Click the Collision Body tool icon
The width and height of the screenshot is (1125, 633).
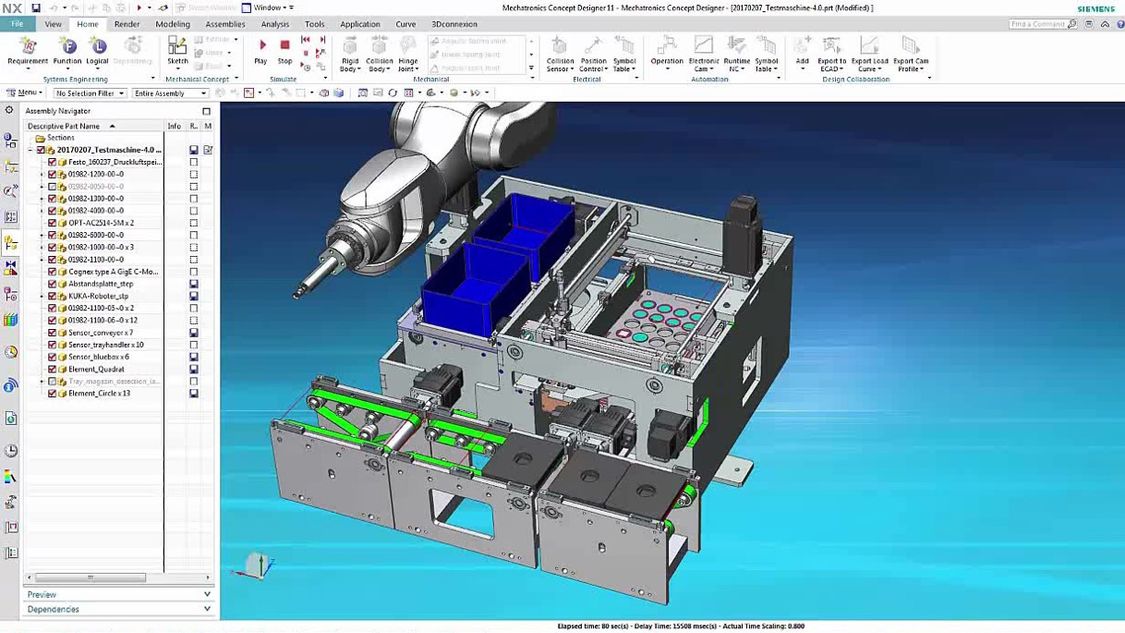pyautogui.click(x=379, y=46)
